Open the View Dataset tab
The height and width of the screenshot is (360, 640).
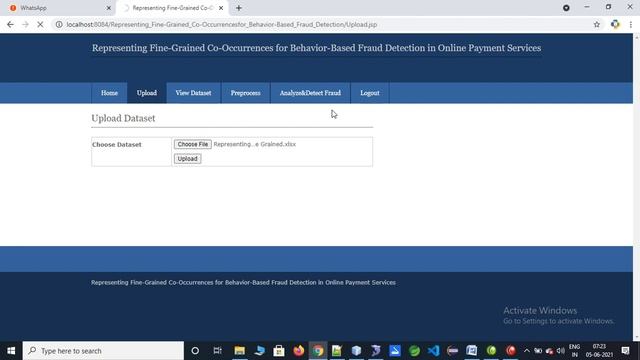click(x=193, y=93)
